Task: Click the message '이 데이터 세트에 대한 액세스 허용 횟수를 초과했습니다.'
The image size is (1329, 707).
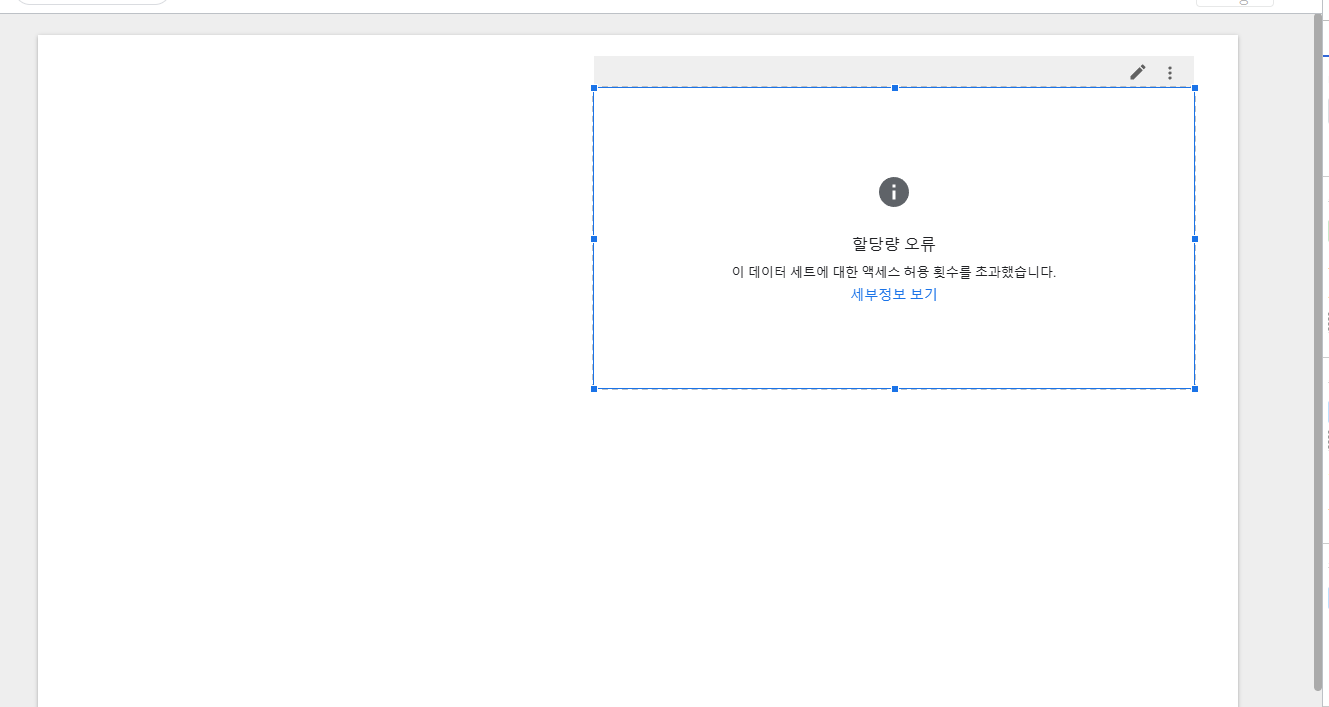Action: 894,272
